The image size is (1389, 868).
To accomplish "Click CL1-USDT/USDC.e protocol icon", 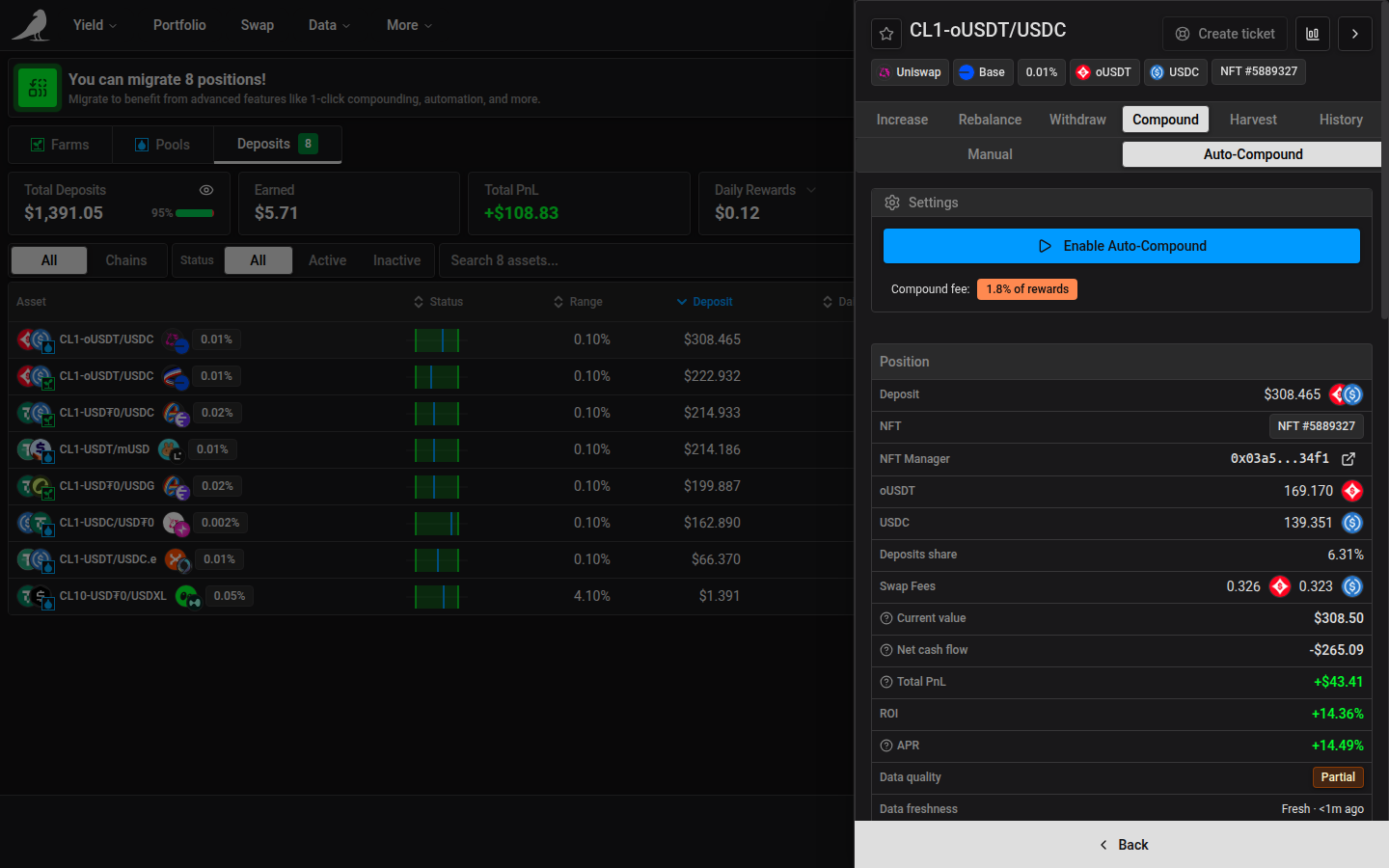I will [x=177, y=560].
